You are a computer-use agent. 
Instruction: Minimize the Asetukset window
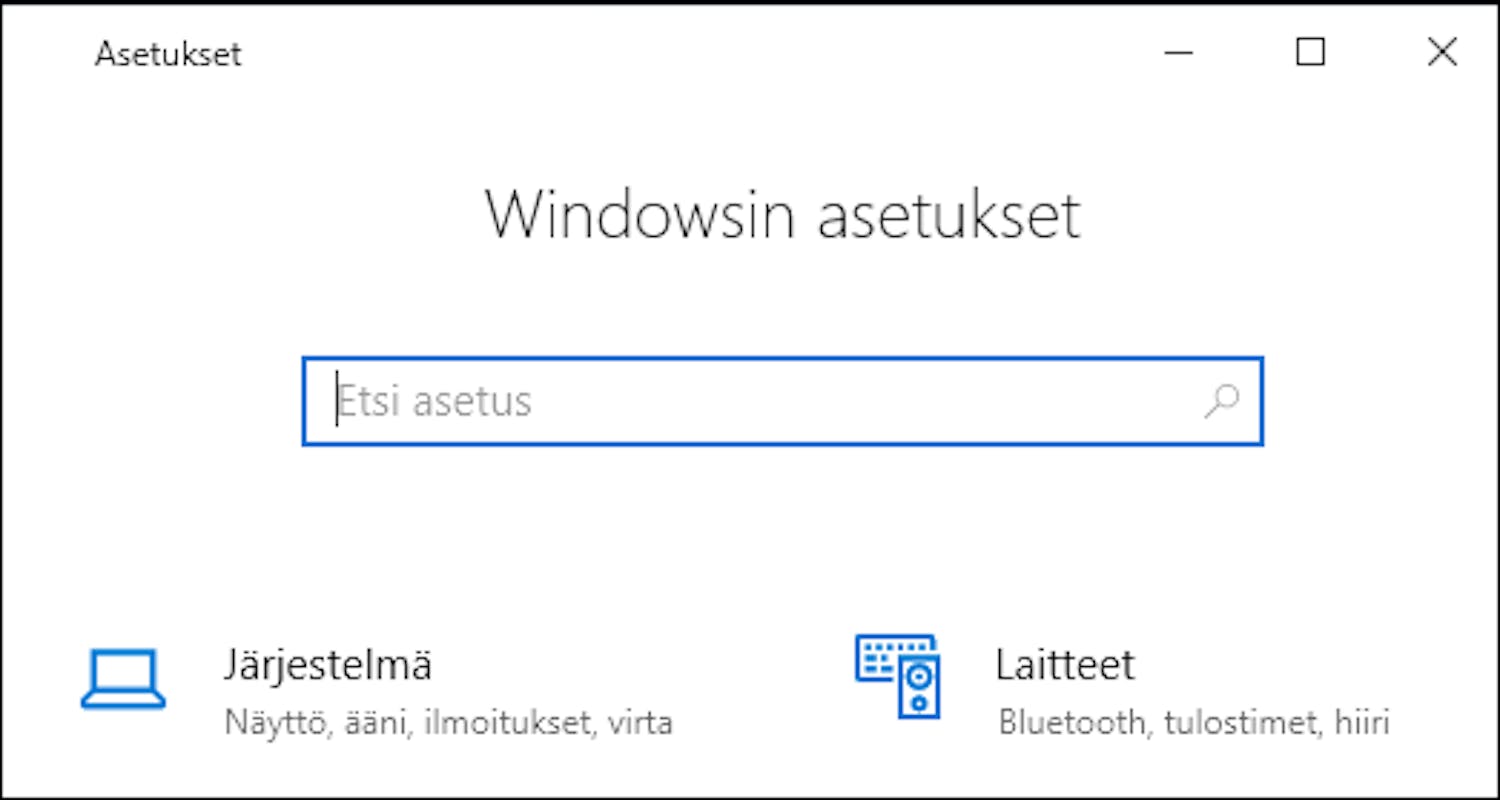pyautogui.click(x=1180, y=53)
